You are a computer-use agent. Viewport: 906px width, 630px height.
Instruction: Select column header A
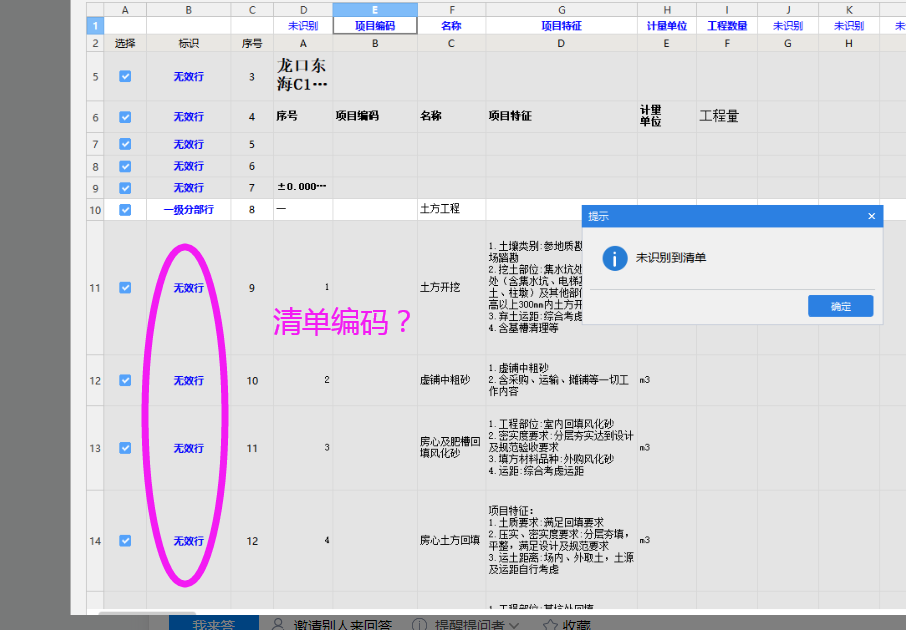pos(125,10)
